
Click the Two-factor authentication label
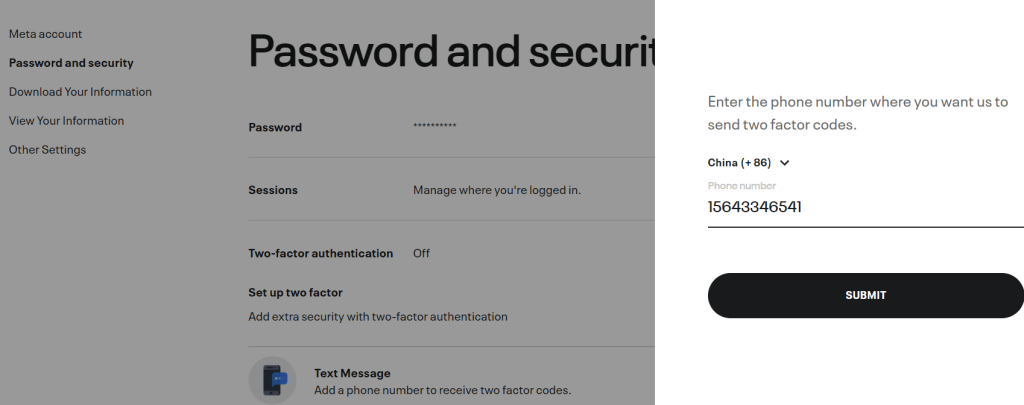point(321,254)
